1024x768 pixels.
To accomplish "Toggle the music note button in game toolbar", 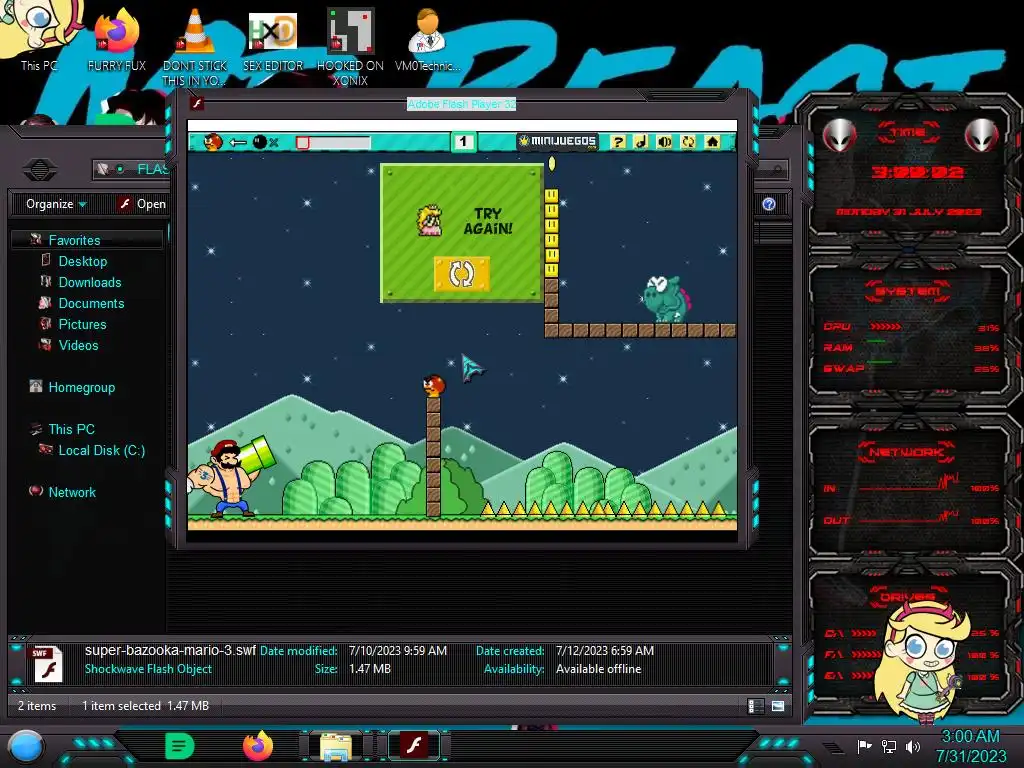I will click(x=641, y=141).
